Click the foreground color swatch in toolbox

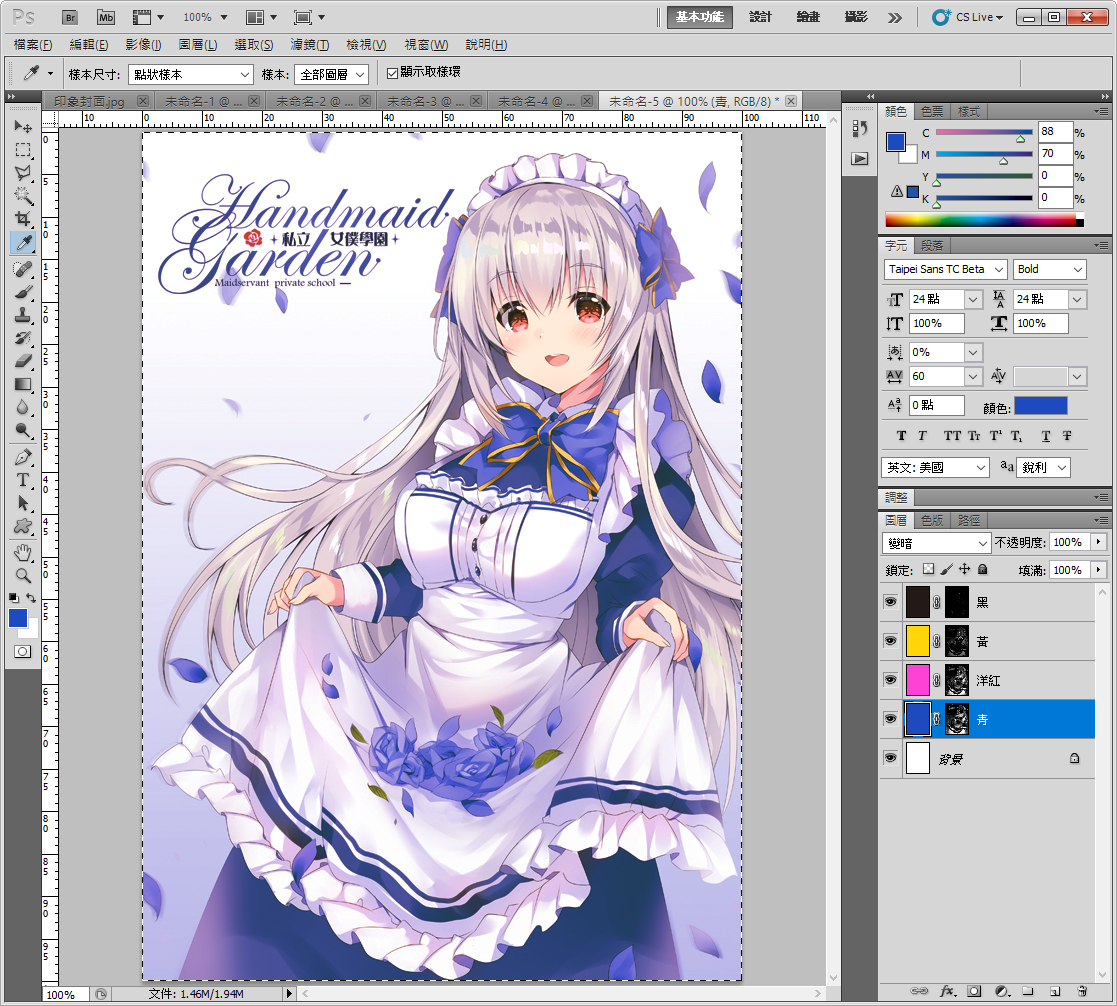click(18, 617)
